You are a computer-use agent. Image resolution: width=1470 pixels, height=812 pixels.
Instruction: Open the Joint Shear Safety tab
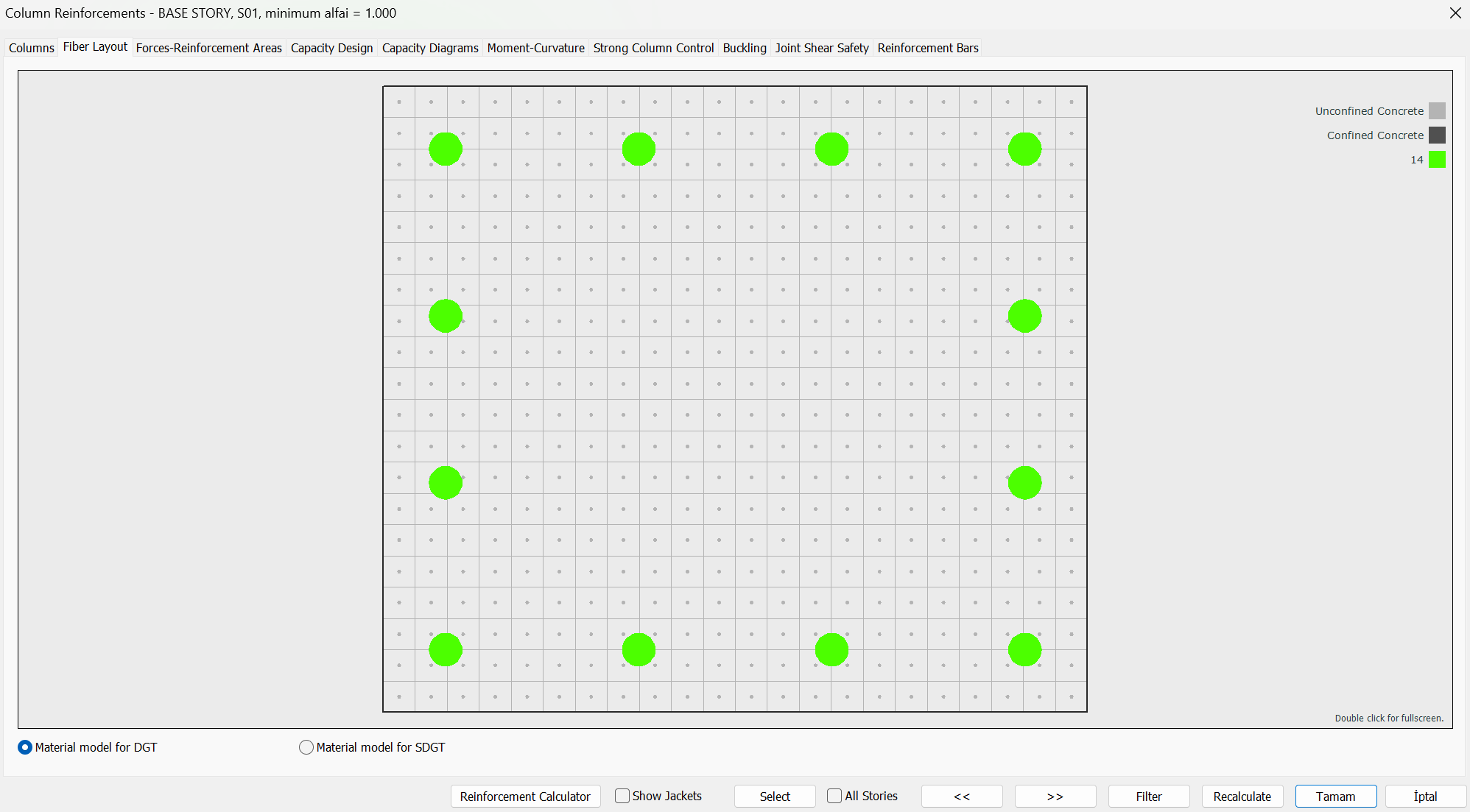point(822,48)
